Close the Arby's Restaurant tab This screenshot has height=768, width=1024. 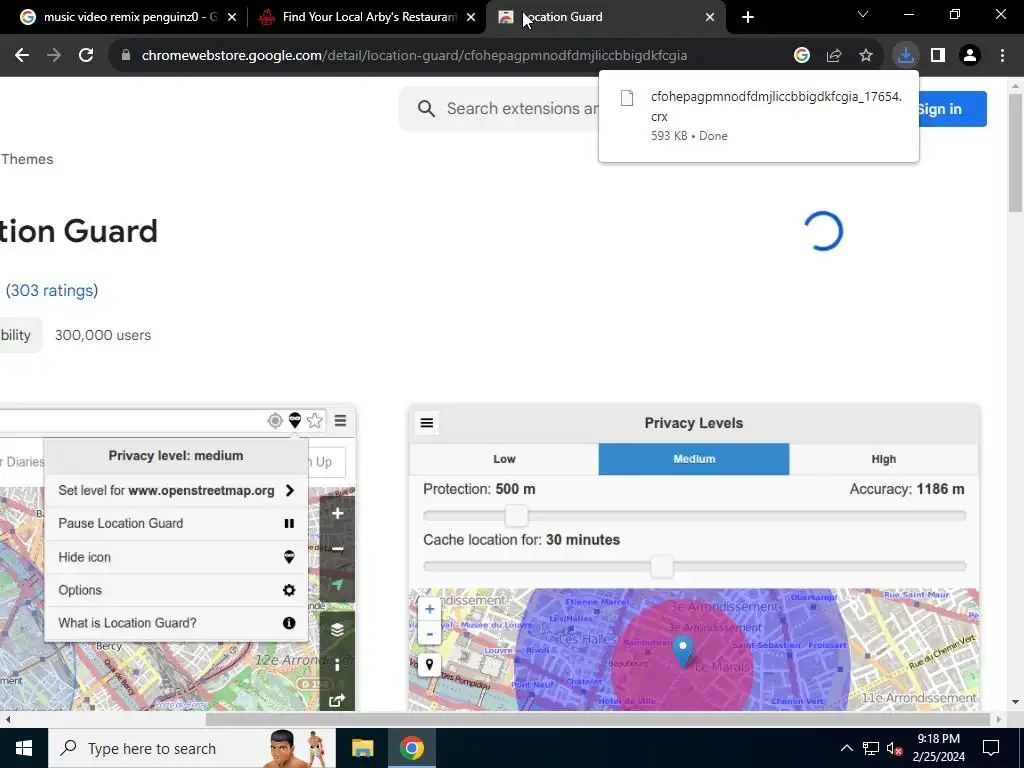[471, 17]
